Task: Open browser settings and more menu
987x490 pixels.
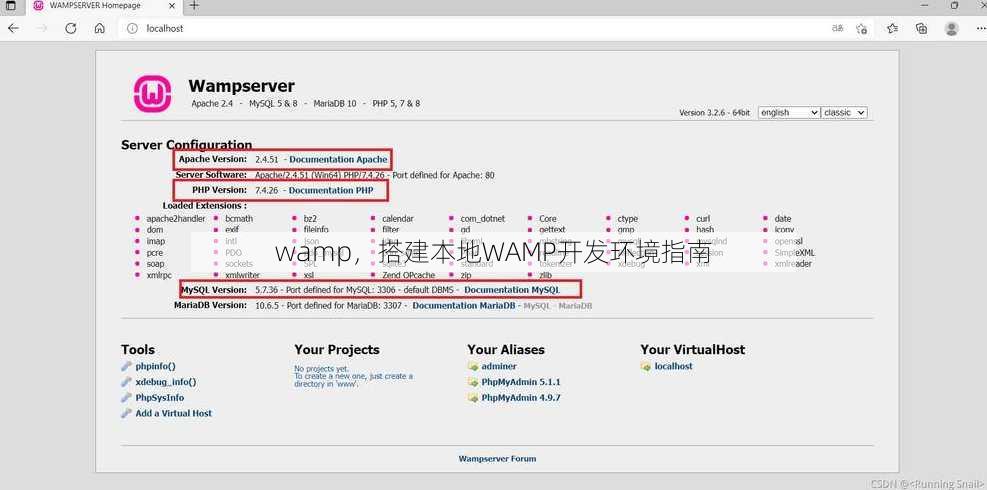Action: point(979,28)
